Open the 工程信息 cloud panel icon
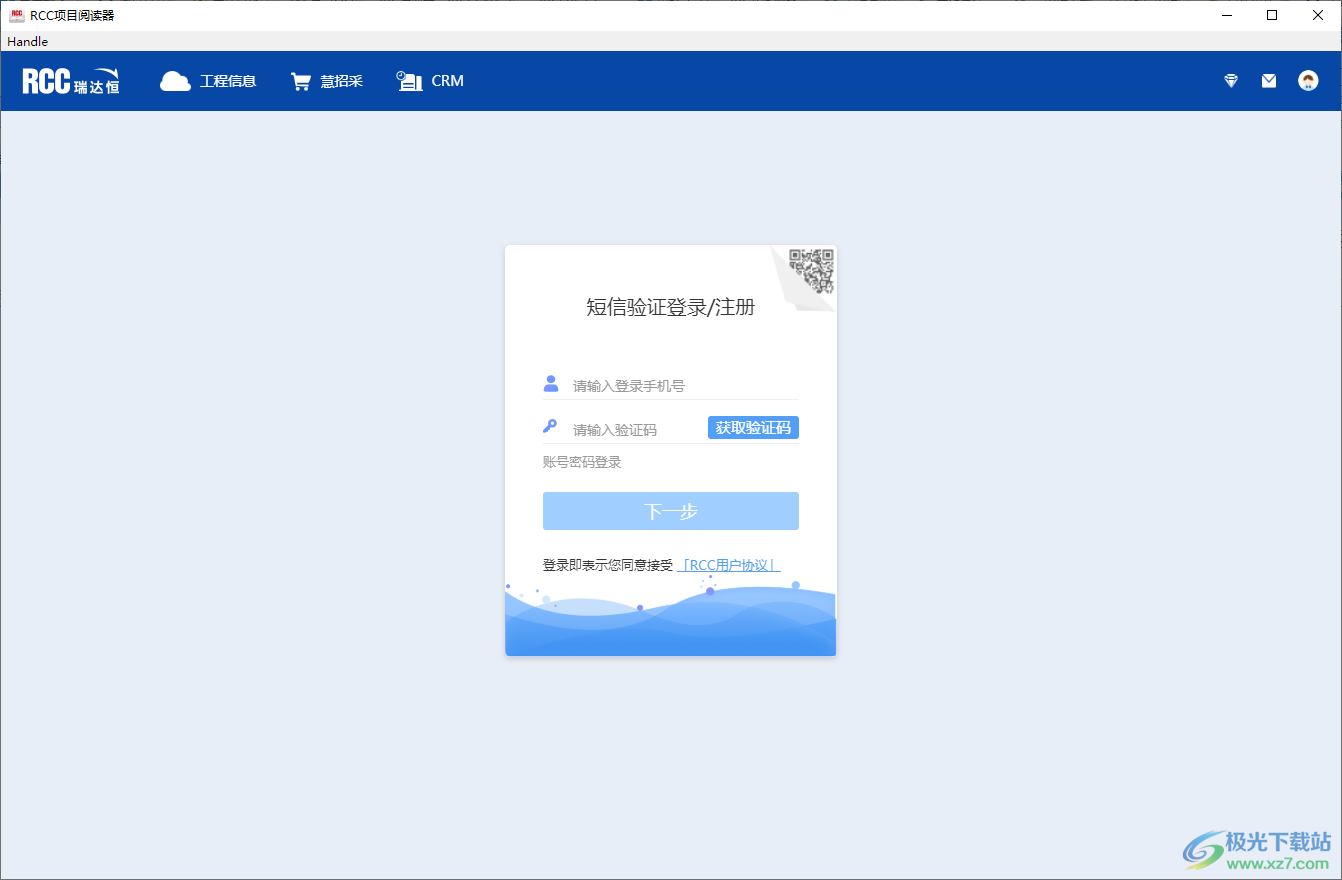This screenshot has width=1342, height=880. 176,80
